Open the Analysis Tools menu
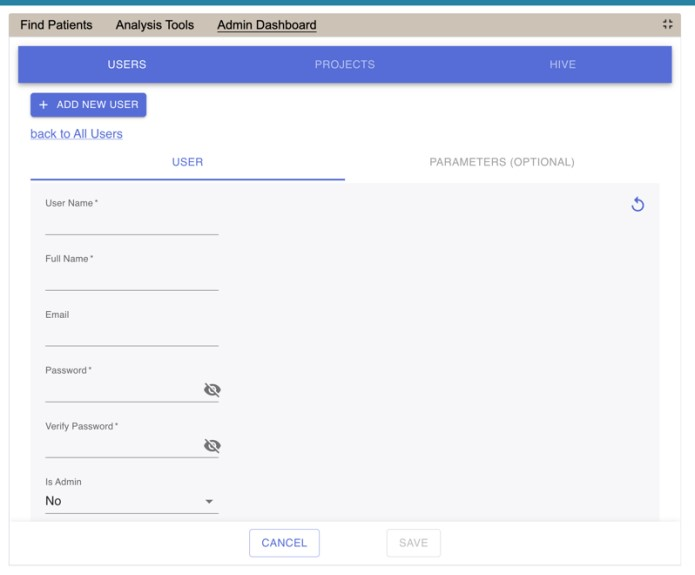This screenshot has height=575, width=695. click(x=155, y=25)
